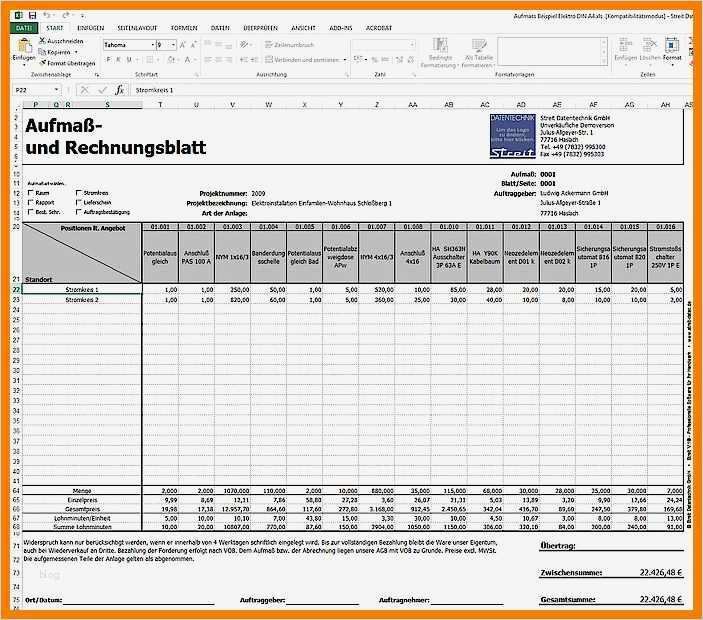This screenshot has height=620, width=703.
Task: Tick the Lieferschein checkbox
Action: pyautogui.click(x=78, y=203)
